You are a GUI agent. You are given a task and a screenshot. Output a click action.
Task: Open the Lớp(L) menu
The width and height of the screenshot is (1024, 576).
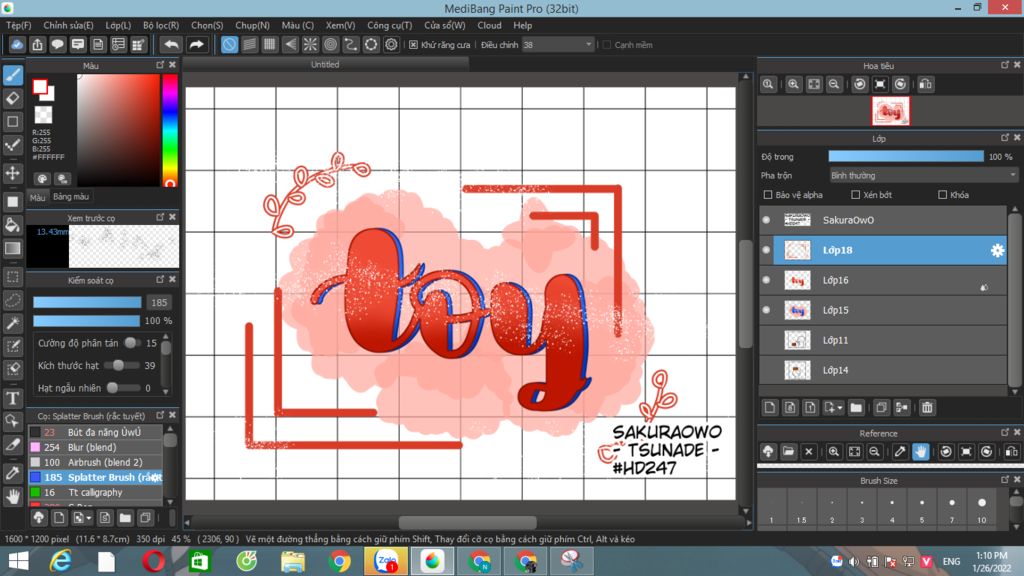click(118, 25)
